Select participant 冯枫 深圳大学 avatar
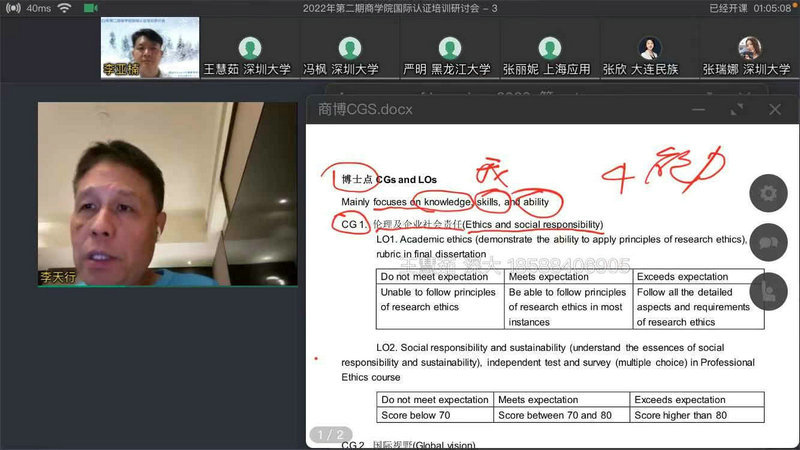 348,48
